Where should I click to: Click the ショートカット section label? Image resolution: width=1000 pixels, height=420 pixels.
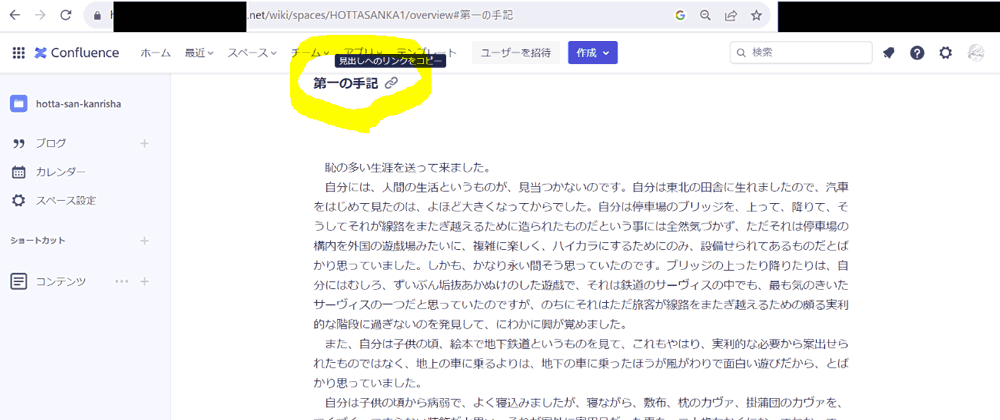(x=38, y=241)
